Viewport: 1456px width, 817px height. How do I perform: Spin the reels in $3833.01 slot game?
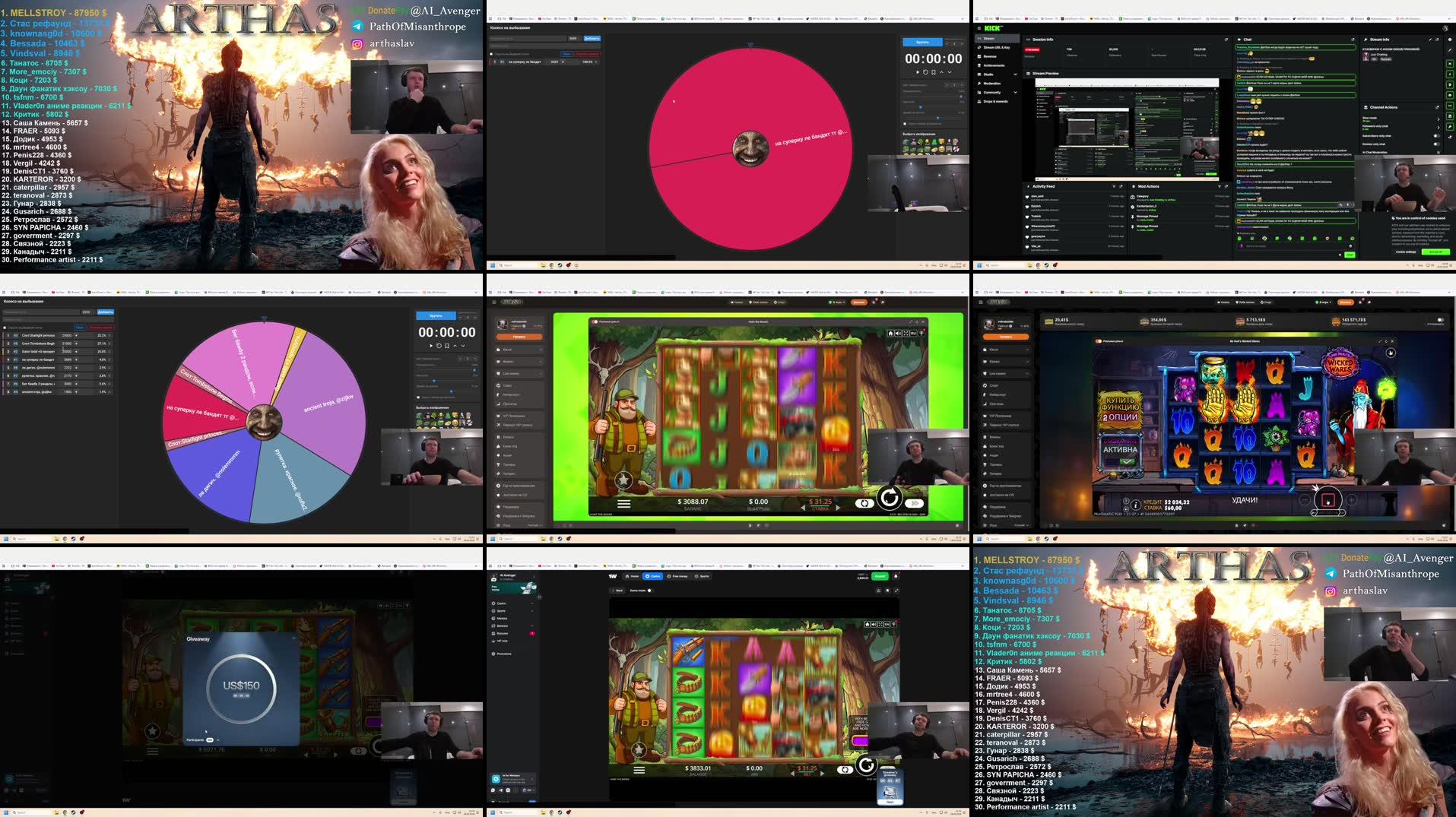pyautogui.click(x=865, y=765)
